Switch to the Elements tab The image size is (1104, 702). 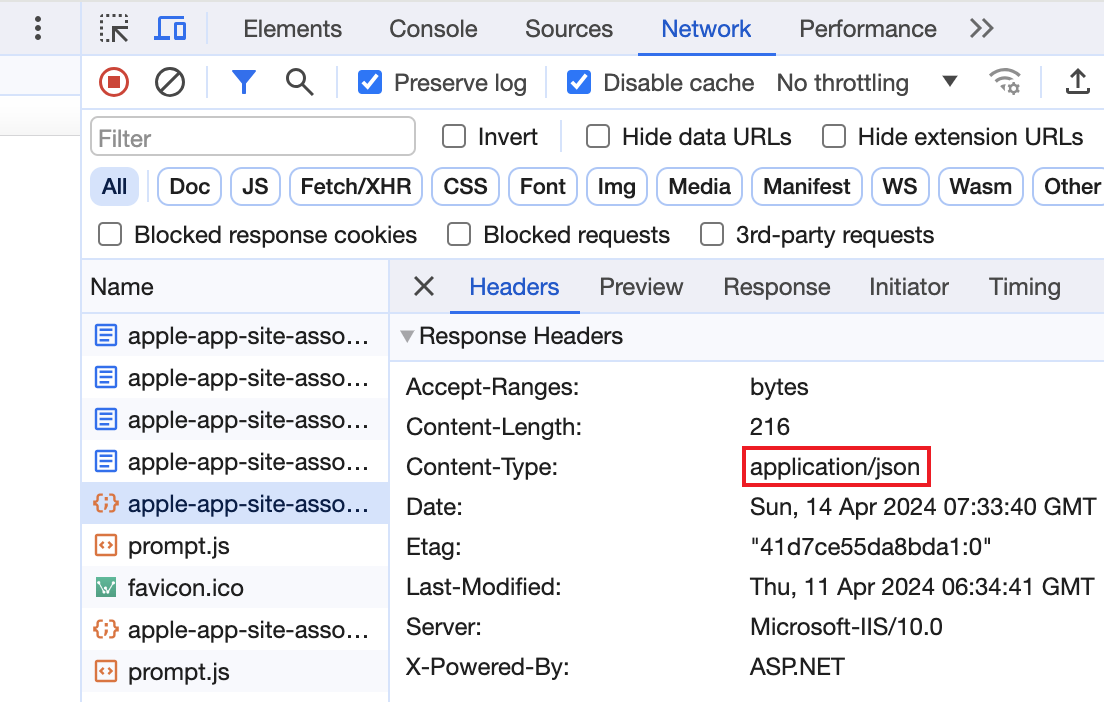(x=292, y=29)
